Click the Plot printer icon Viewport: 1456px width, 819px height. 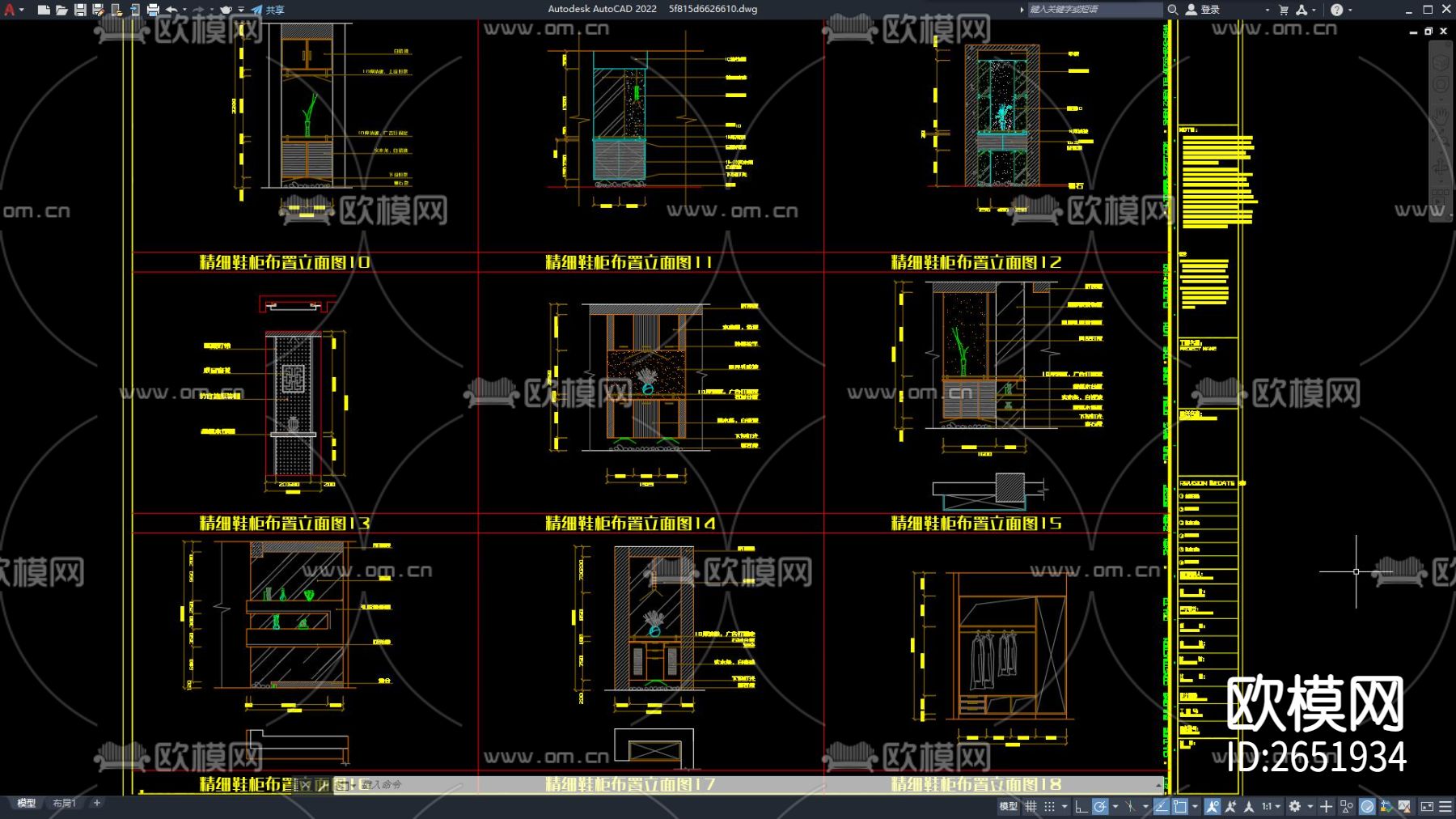[153, 10]
